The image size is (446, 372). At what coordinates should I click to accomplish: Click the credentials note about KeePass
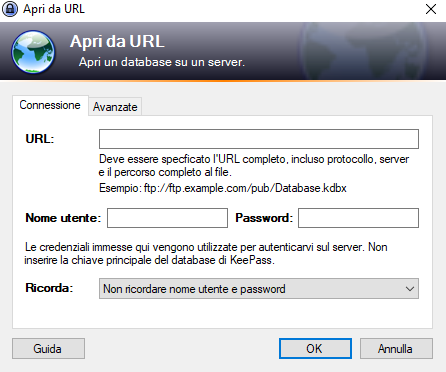[x=206, y=253]
